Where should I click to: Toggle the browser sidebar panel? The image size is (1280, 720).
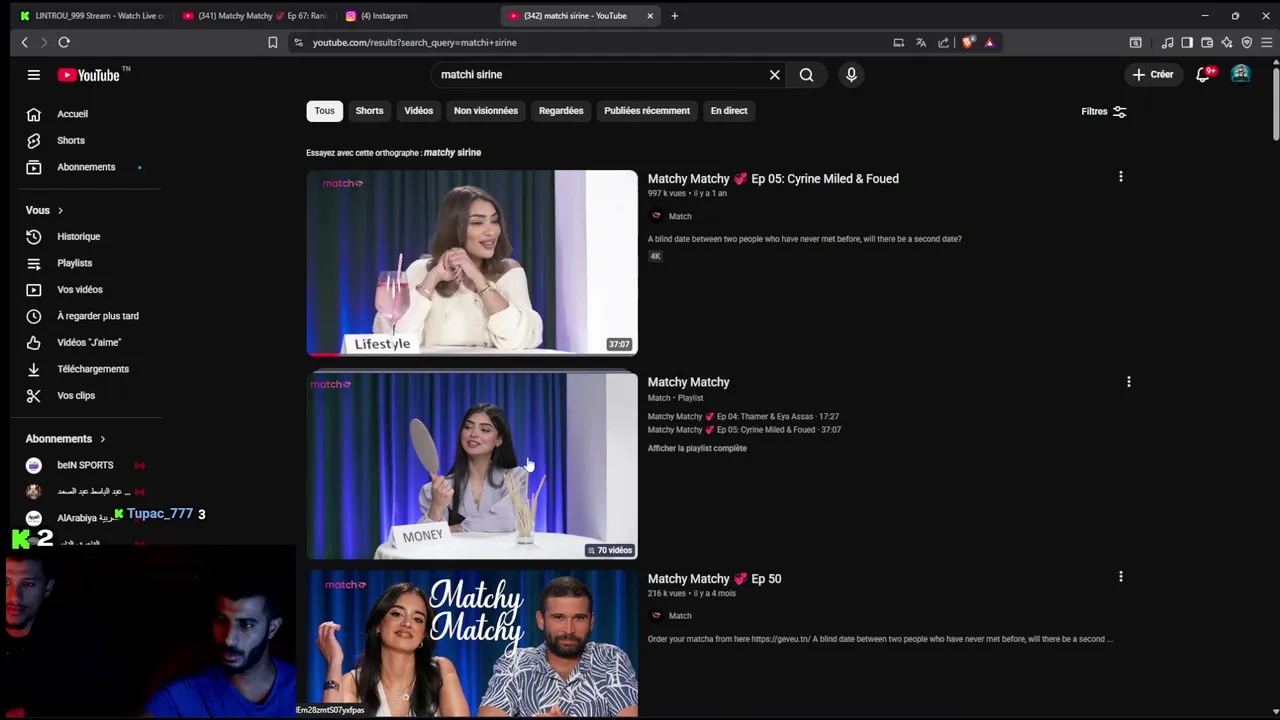(1187, 43)
